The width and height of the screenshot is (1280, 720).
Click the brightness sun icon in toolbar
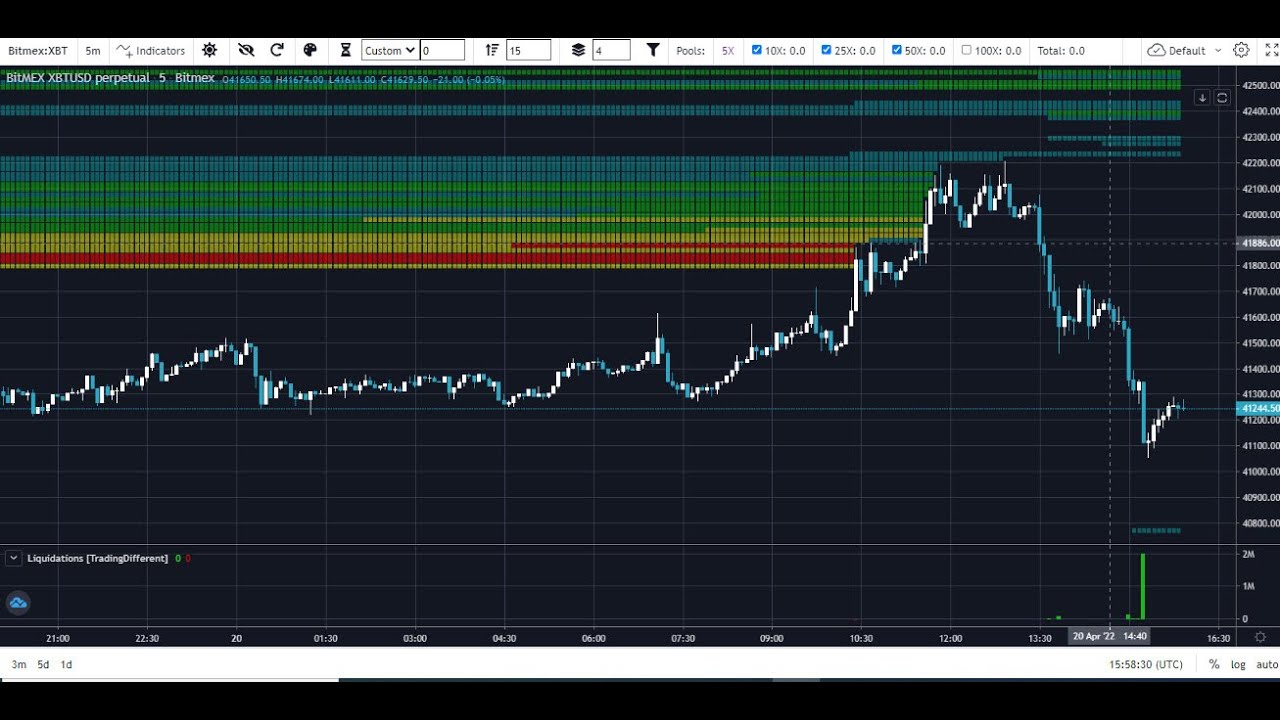click(209, 50)
